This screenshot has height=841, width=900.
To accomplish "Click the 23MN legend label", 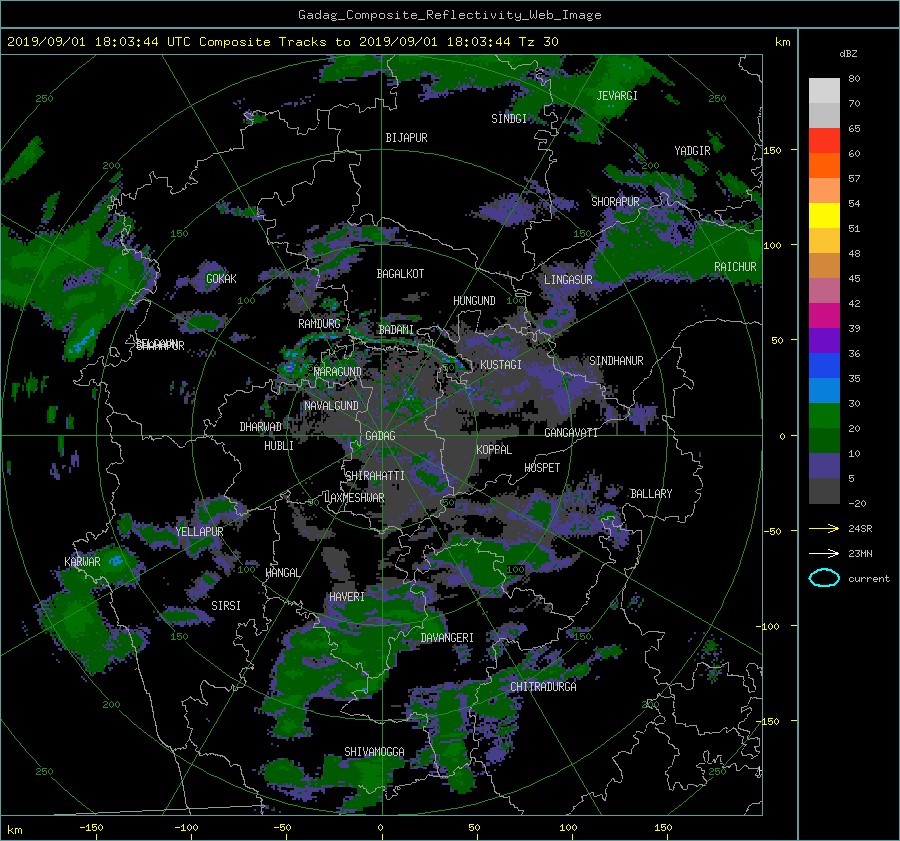I will [x=860, y=554].
